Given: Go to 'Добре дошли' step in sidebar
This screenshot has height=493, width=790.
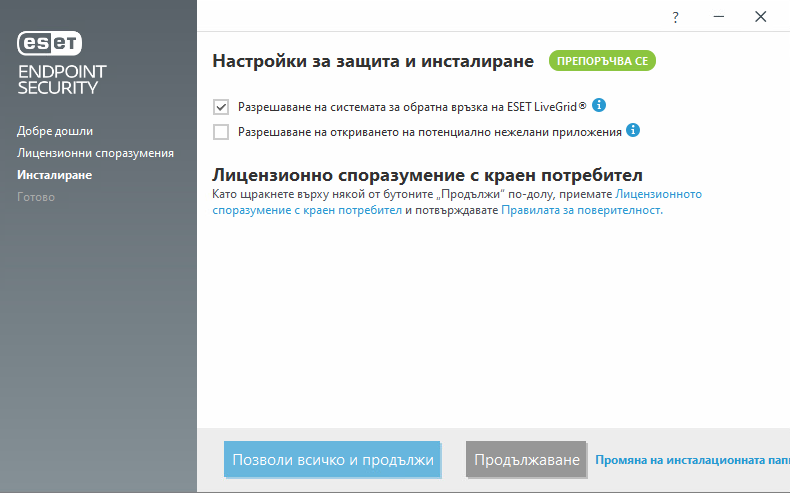Looking at the screenshot, I should point(55,131).
